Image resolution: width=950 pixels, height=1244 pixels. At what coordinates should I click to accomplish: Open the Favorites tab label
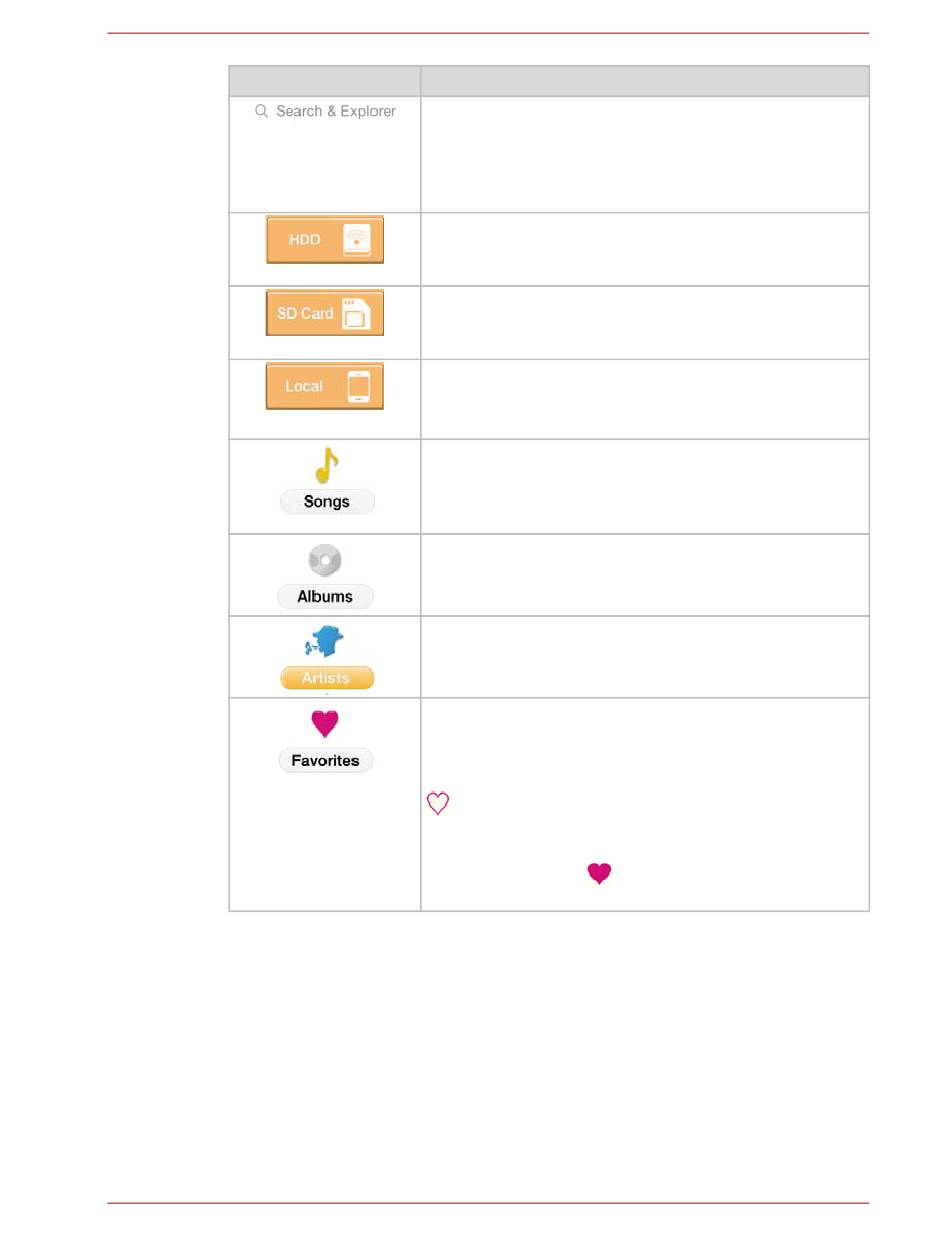325,761
